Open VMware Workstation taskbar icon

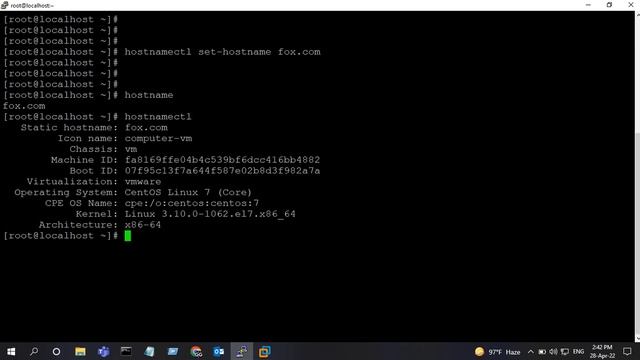[x=264, y=351]
